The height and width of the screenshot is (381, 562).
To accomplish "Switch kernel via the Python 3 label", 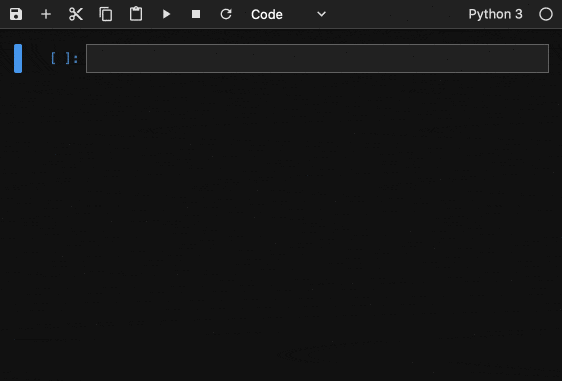I will click(x=495, y=14).
